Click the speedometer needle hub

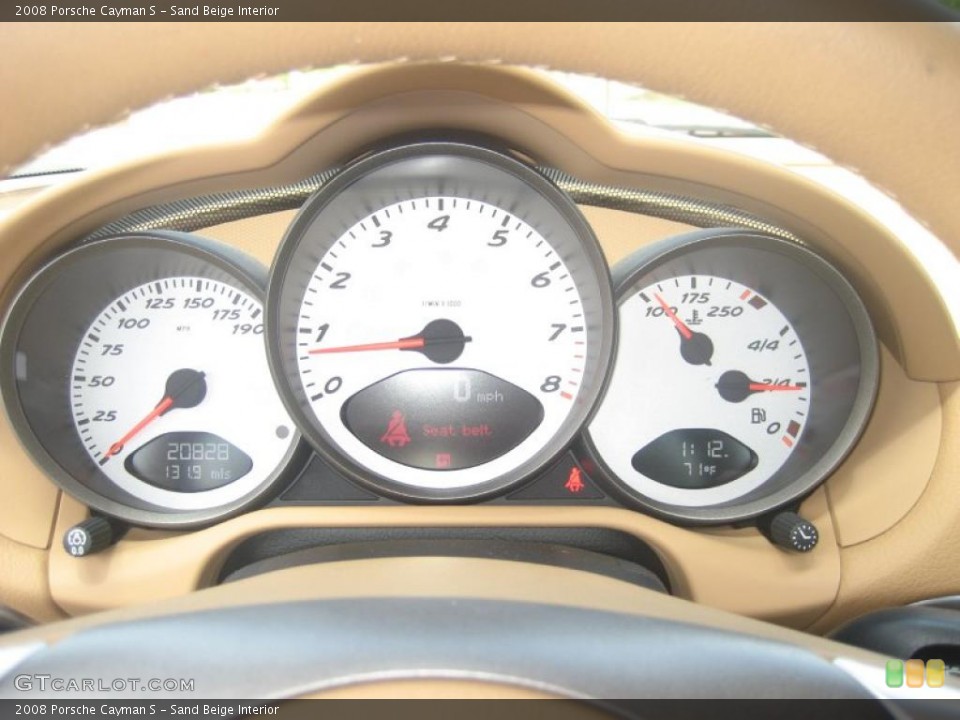186,389
